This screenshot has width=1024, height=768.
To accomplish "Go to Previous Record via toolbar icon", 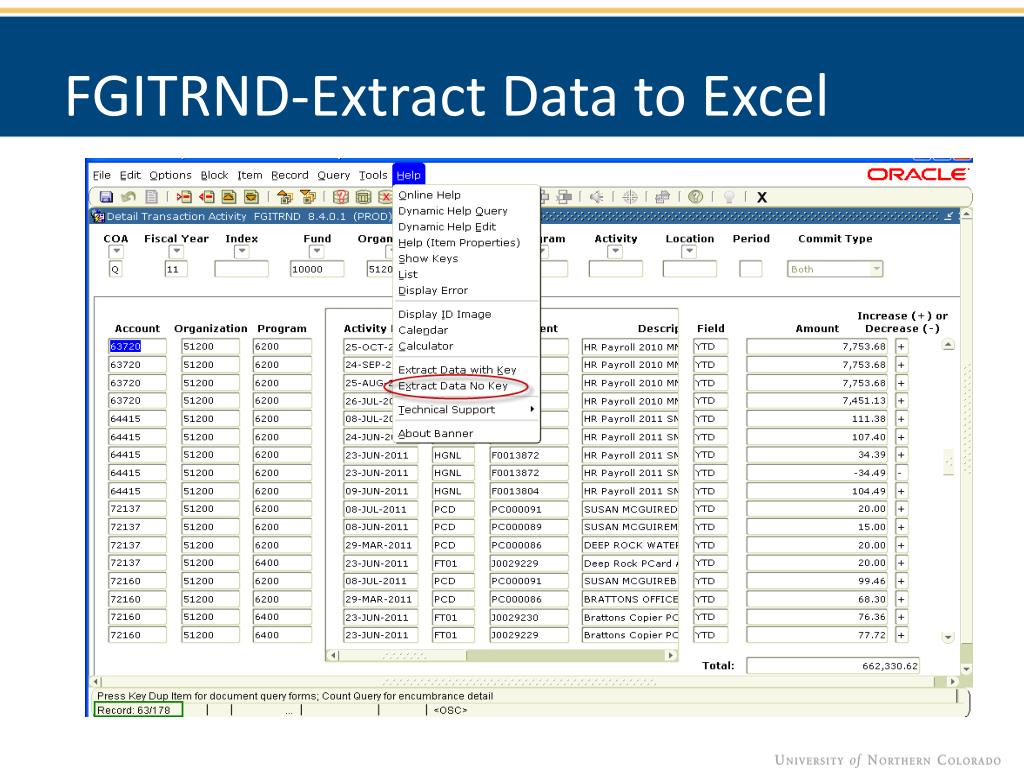I will pyautogui.click(x=229, y=197).
